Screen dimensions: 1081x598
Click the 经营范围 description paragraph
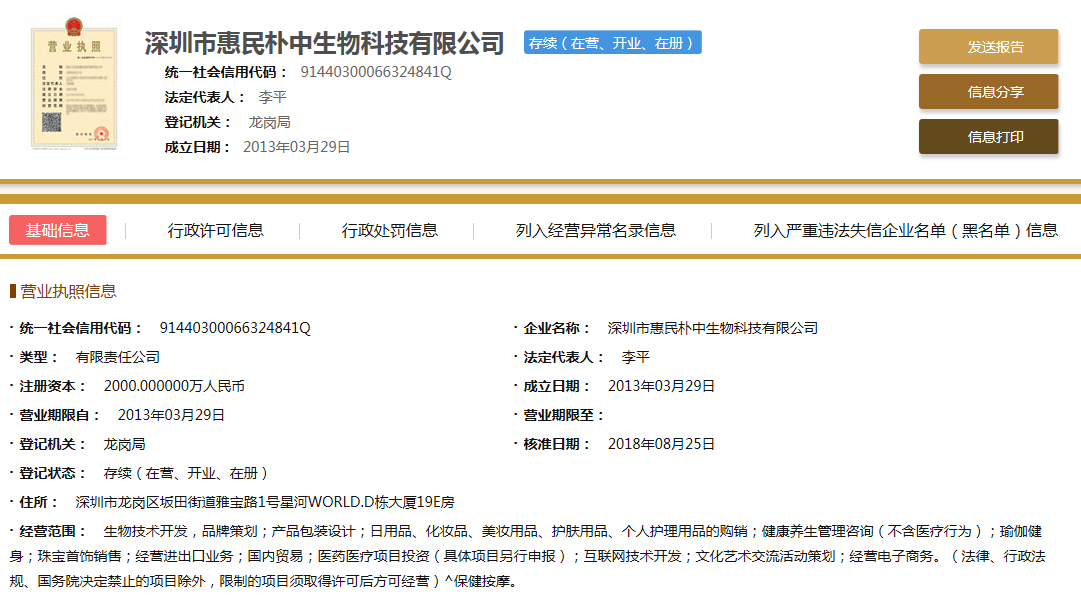[540, 555]
